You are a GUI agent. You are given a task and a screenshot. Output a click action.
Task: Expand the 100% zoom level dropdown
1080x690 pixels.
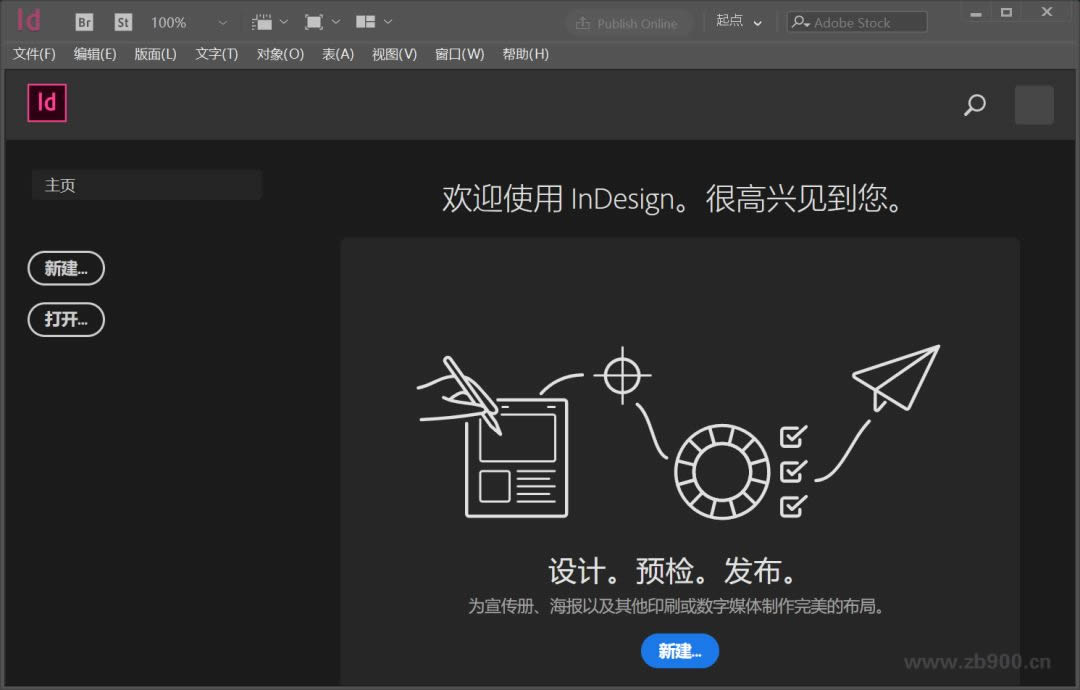coord(222,22)
